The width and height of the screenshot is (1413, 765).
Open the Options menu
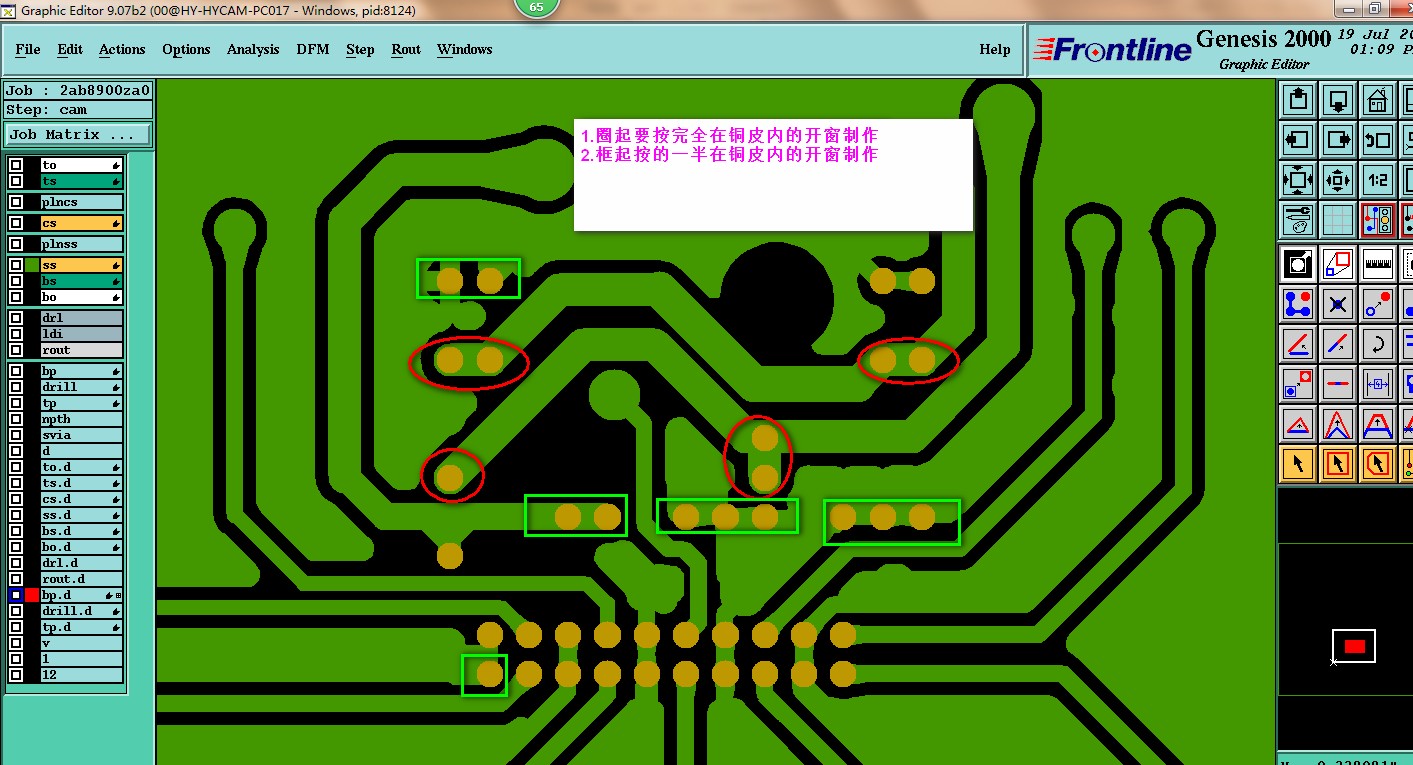[x=186, y=49]
